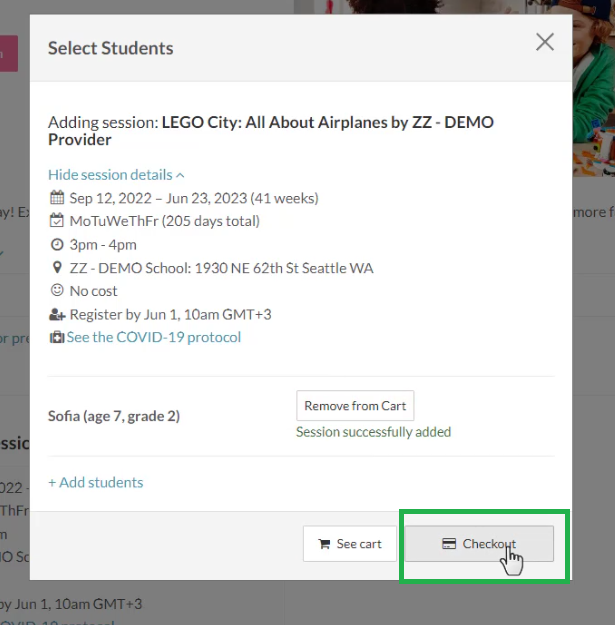Collapse details via Hide session details
The height and width of the screenshot is (625, 615).
116,174
